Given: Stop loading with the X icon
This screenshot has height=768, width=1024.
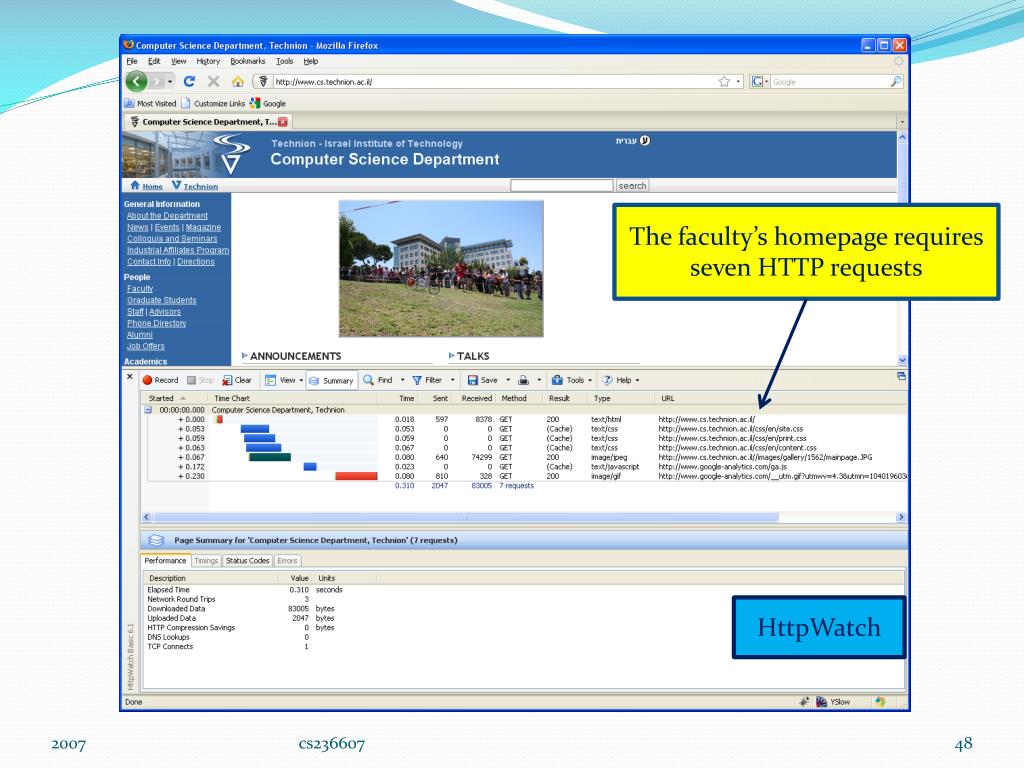Looking at the screenshot, I should [214, 82].
